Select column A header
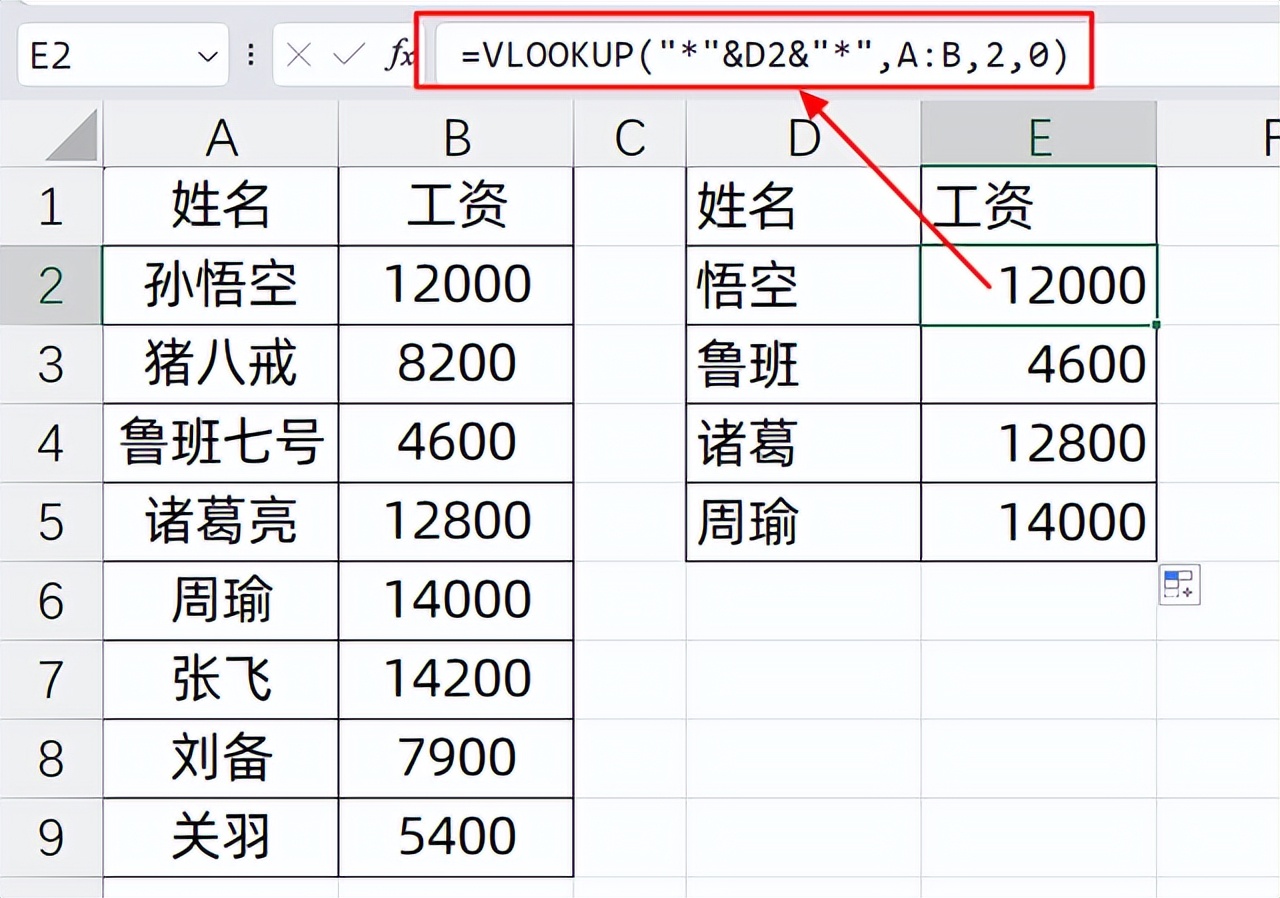Screen dimensions: 1280x898 point(221,136)
